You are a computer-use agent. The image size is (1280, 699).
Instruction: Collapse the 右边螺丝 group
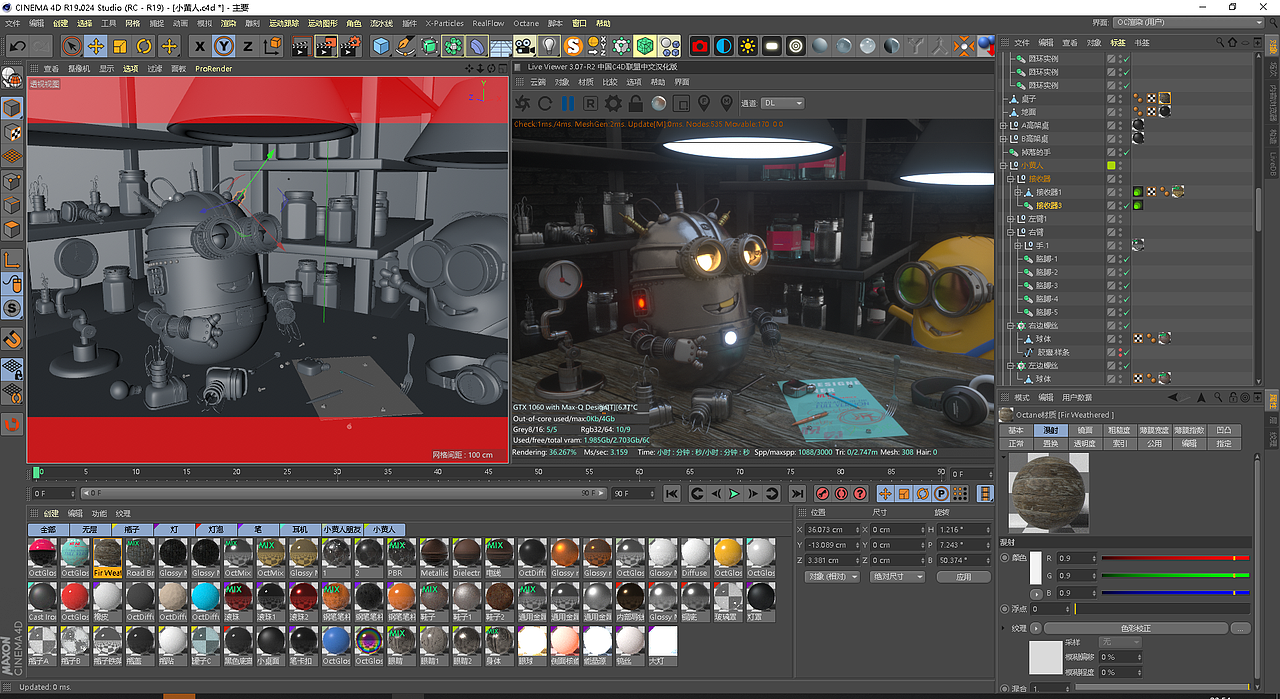[x=1011, y=326]
